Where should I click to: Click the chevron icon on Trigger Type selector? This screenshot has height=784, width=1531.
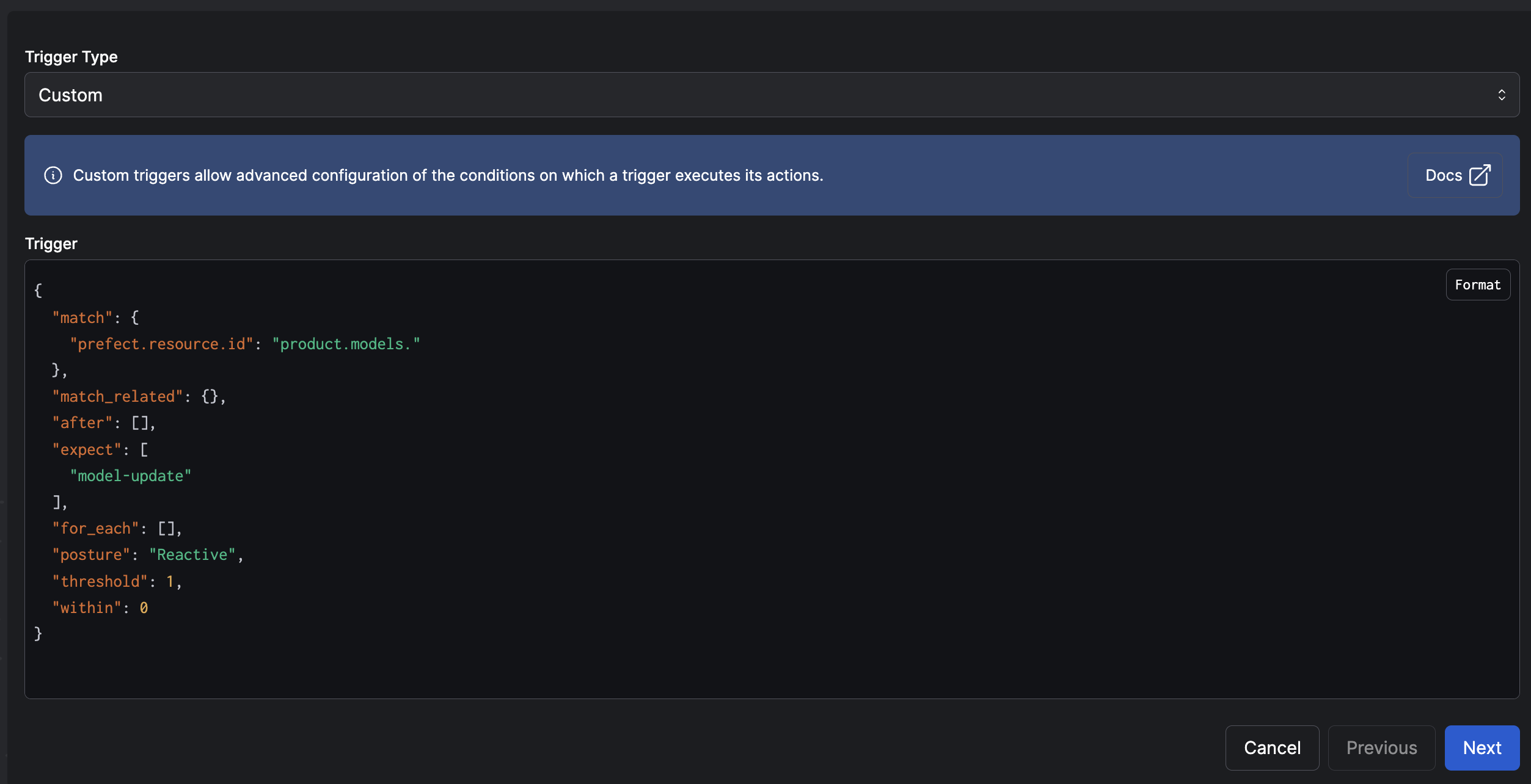coord(1503,95)
